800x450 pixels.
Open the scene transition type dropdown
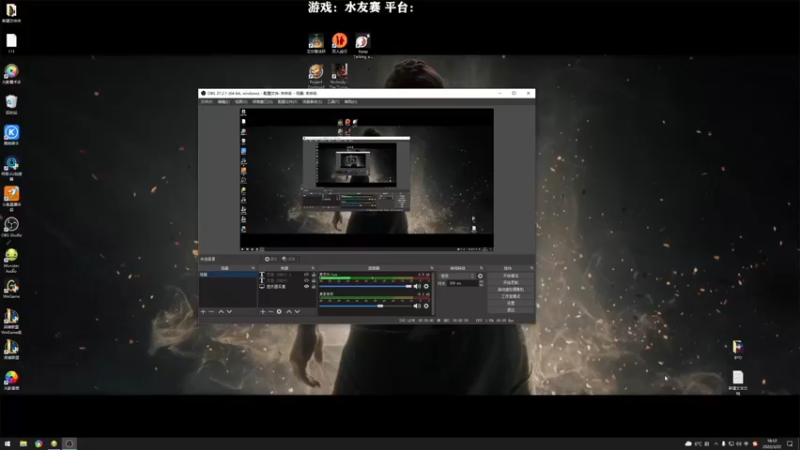coord(457,276)
